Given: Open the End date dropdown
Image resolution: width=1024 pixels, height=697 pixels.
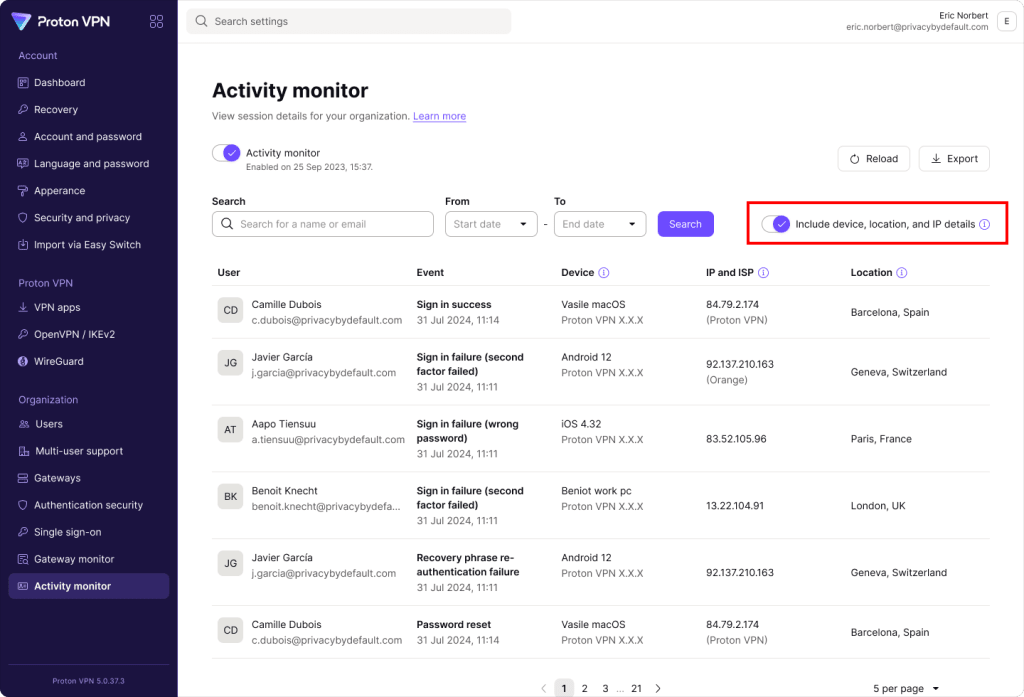Looking at the screenshot, I should click(x=600, y=224).
